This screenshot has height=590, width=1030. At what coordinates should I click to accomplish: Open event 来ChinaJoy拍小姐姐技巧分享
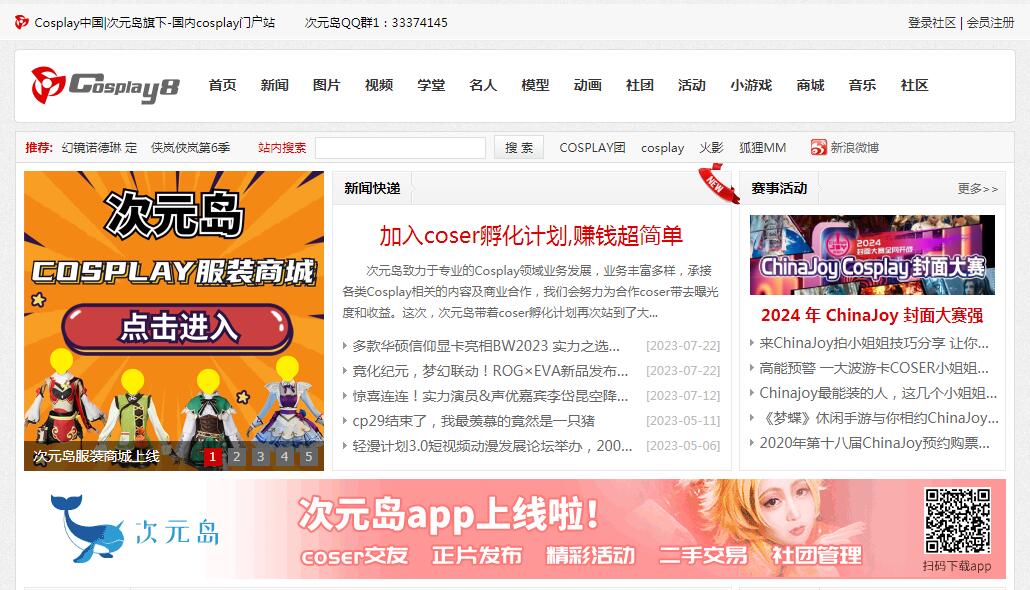point(874,343)
